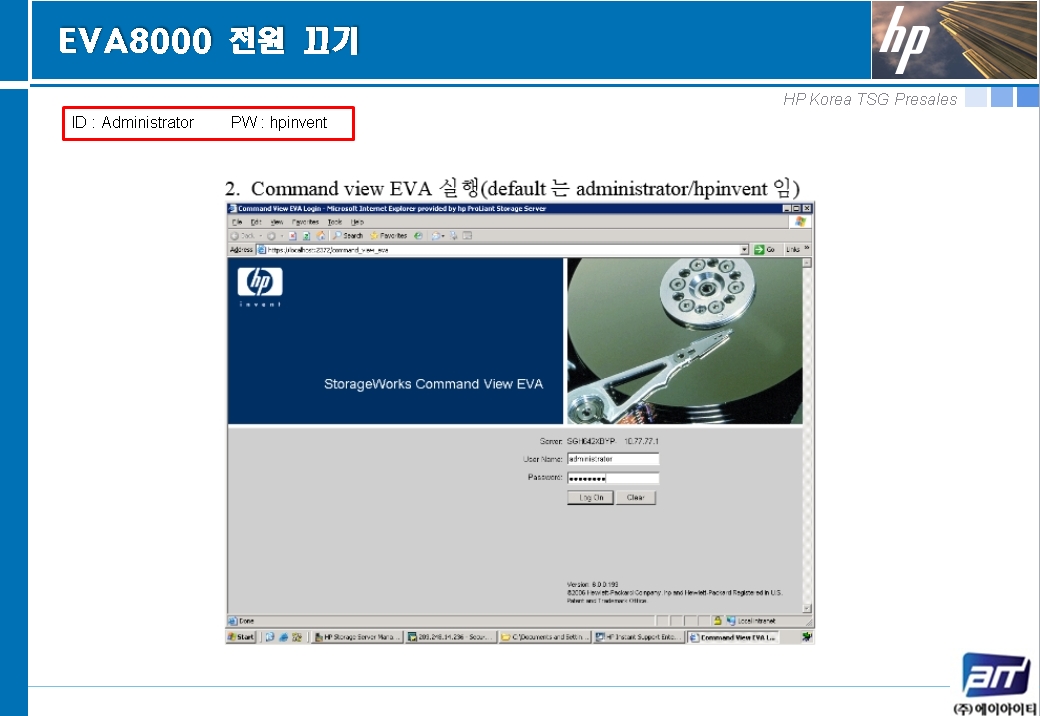This screenshot has height=716, width=1040.
Task: Switch to C:\Documents and Settings folder taskbar button
Action: coord(544,637)
